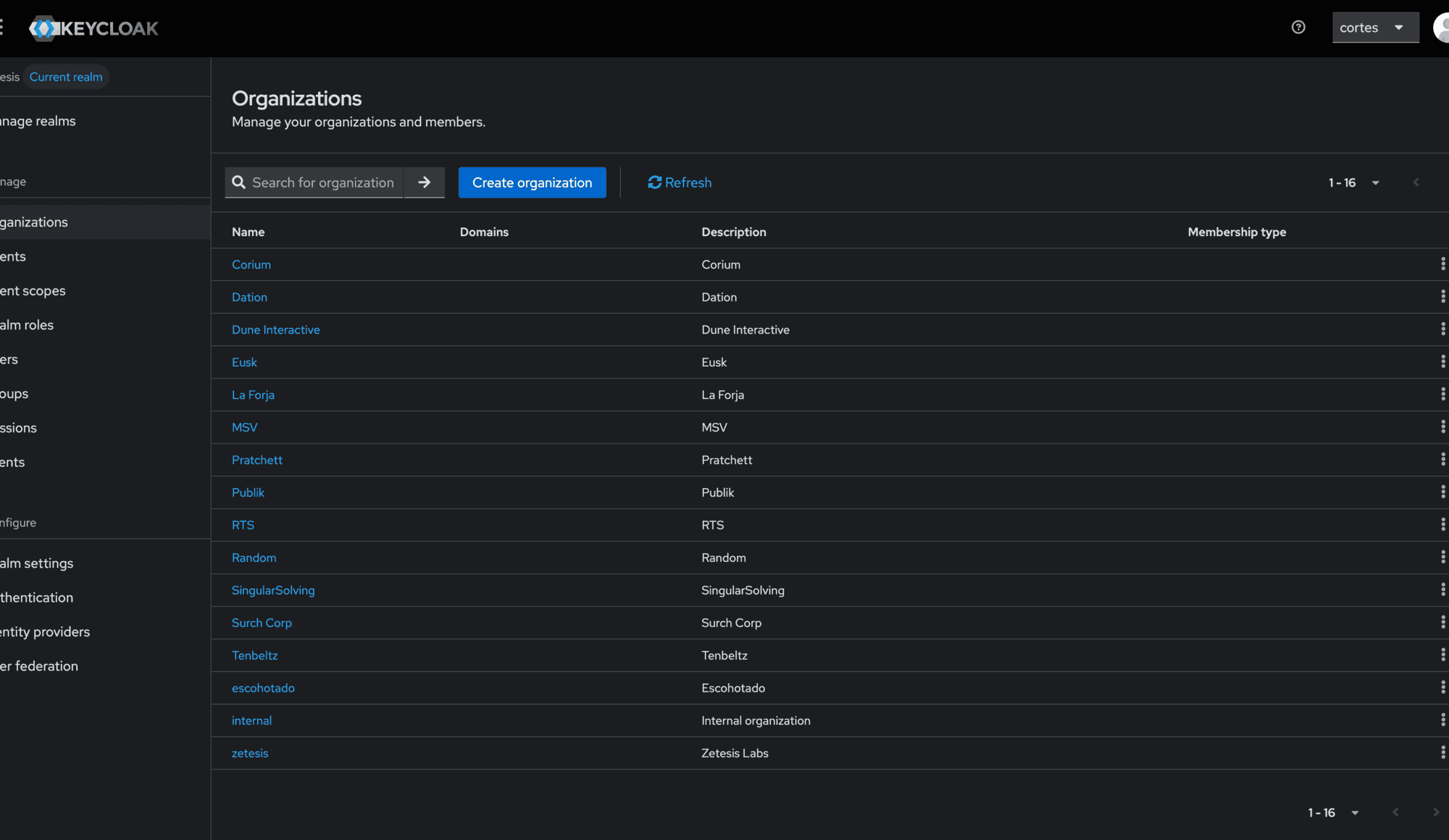Open kebab menu for escohotado row
This screenshot has height=840, width=1449.
[x=1442, y=688]
